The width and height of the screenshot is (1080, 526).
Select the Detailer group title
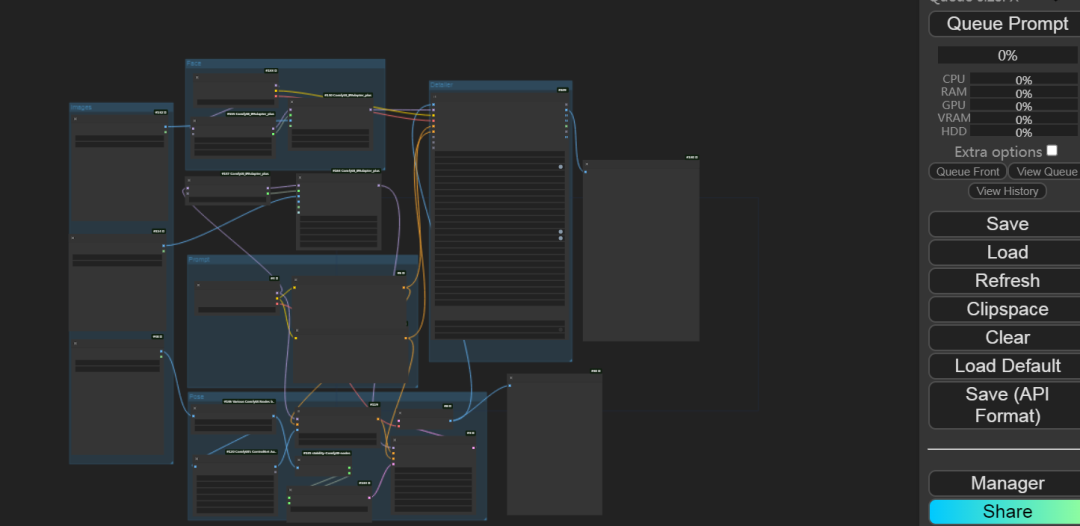pyautogui.click(x=442, y=85)
